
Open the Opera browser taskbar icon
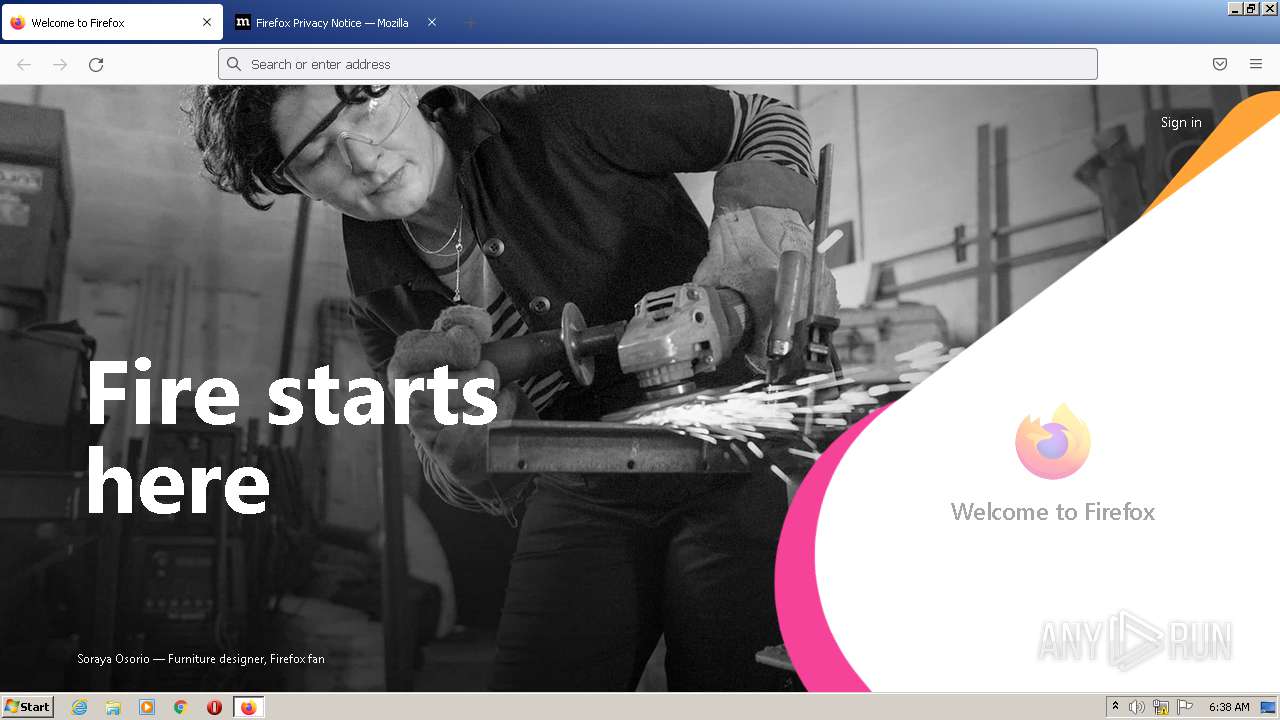pyautogui.click(x=214, y=707)
